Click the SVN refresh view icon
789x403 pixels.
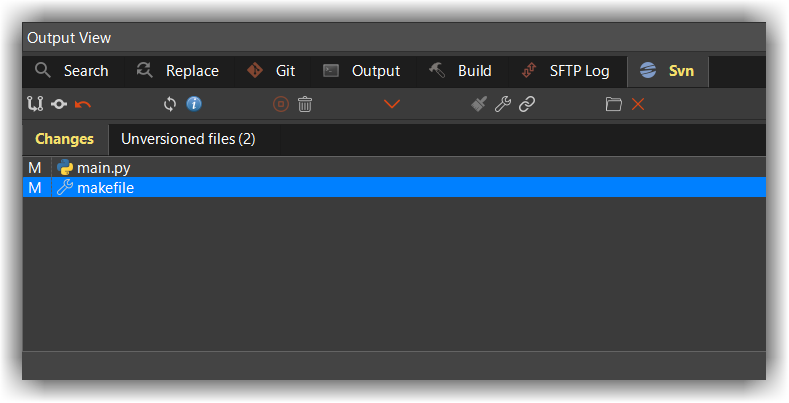pyautogui.click(x=170, y=104)
